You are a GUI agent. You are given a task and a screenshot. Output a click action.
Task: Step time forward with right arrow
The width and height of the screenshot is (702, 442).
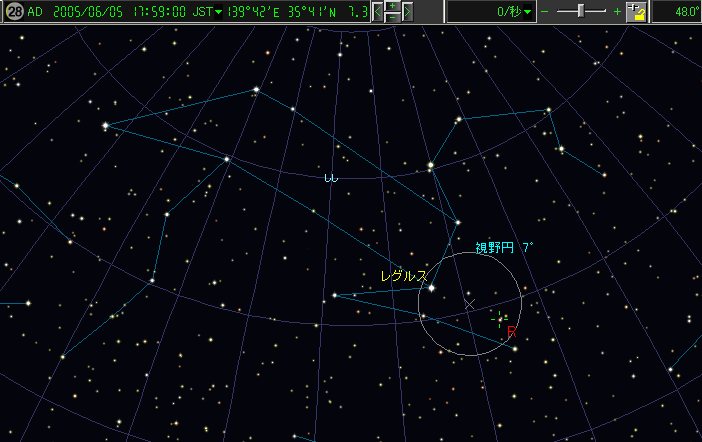[407, 12]
